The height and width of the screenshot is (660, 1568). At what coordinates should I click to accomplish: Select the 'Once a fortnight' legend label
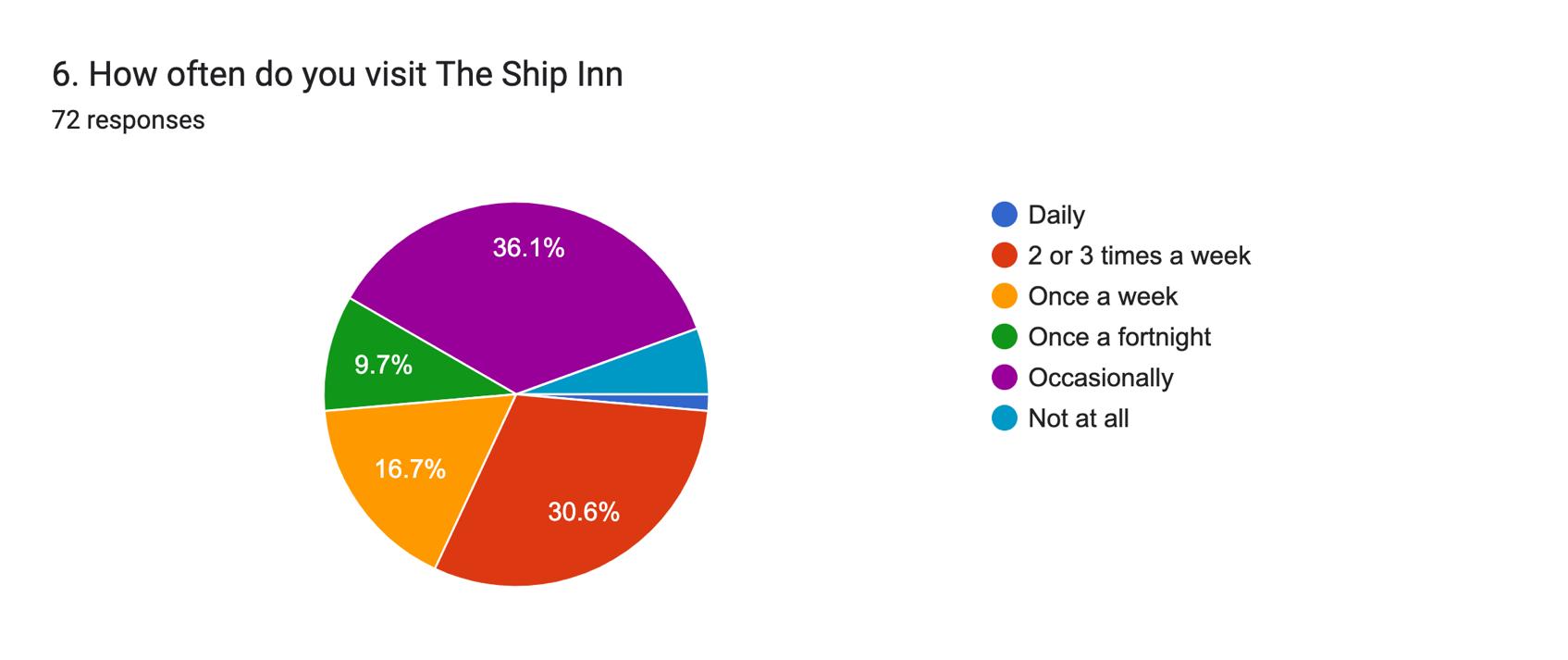point(1119,337)
